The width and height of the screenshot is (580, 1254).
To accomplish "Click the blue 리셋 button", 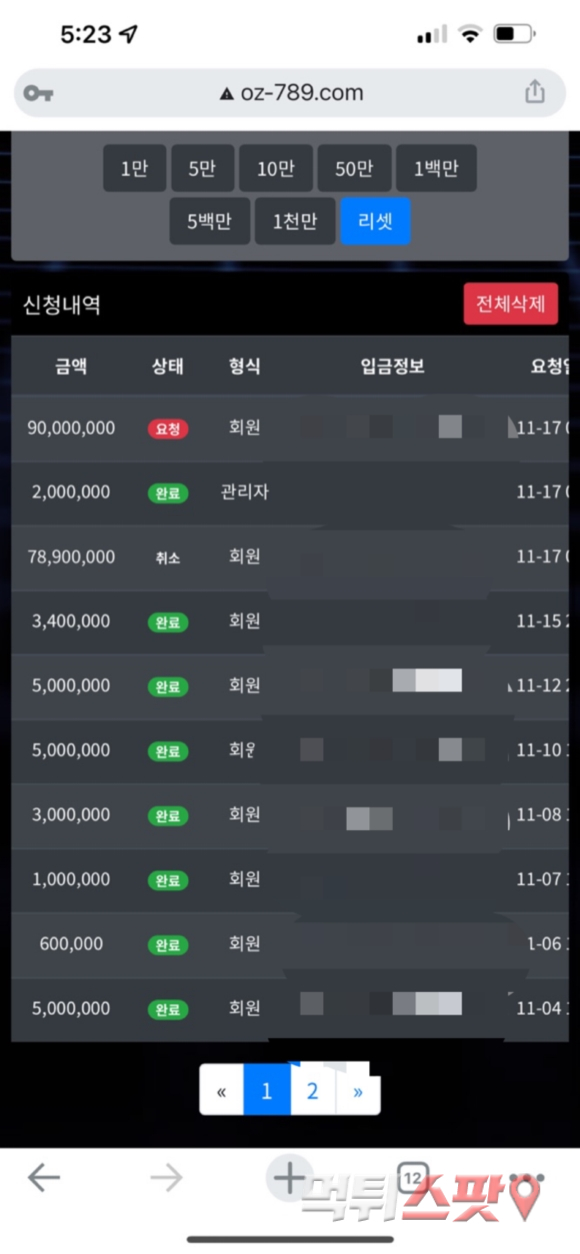I will [375, 221].
